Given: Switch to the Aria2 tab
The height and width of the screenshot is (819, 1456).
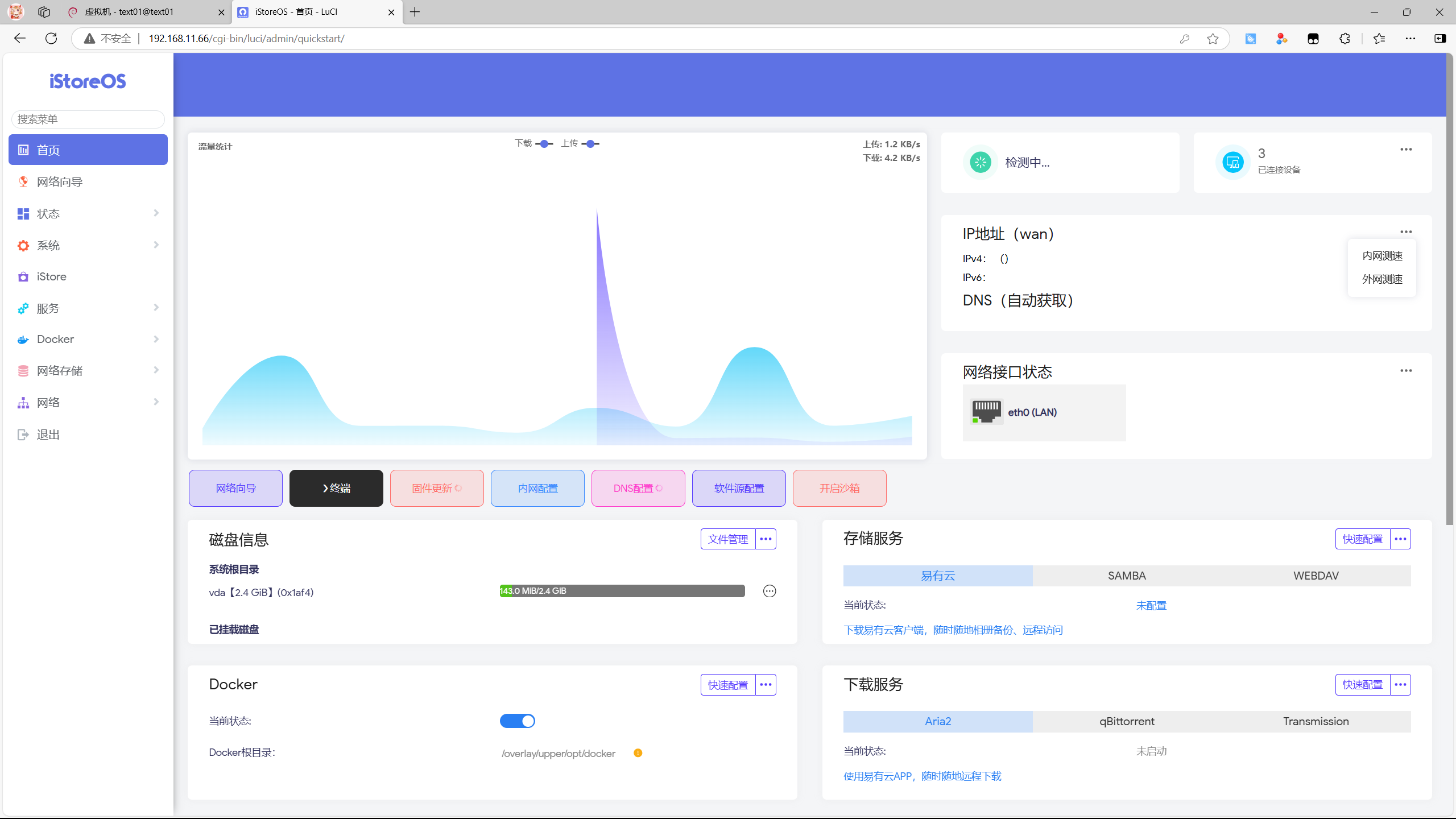Looking at the screenshot, I should coord(938,721).
